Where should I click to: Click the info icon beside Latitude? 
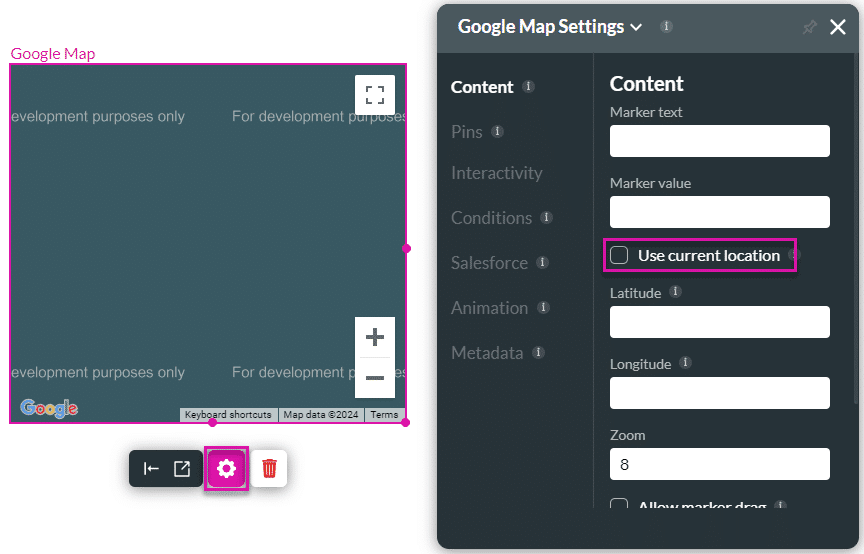coord(675,291)
